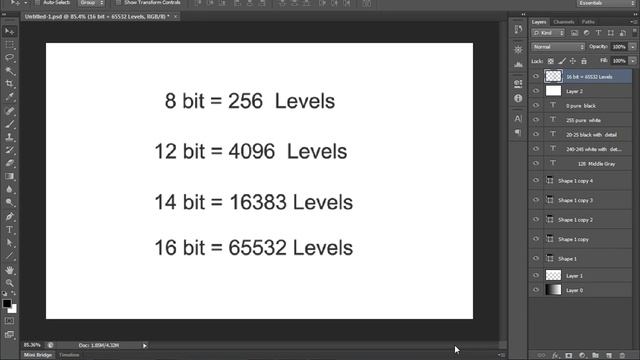Open the Normal blend mode dropdown

(x=558, y=47)
